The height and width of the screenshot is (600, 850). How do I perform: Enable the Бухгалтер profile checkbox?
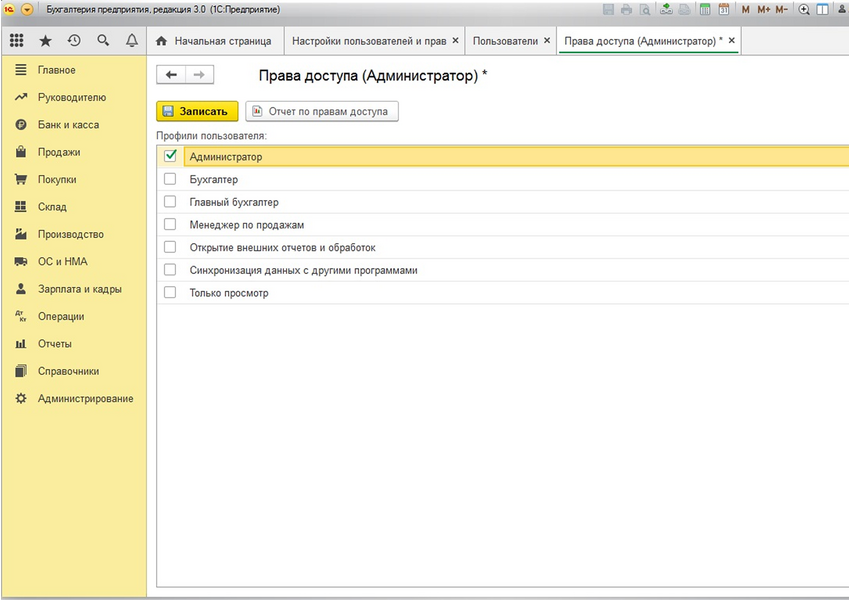(x=170, y=179)
